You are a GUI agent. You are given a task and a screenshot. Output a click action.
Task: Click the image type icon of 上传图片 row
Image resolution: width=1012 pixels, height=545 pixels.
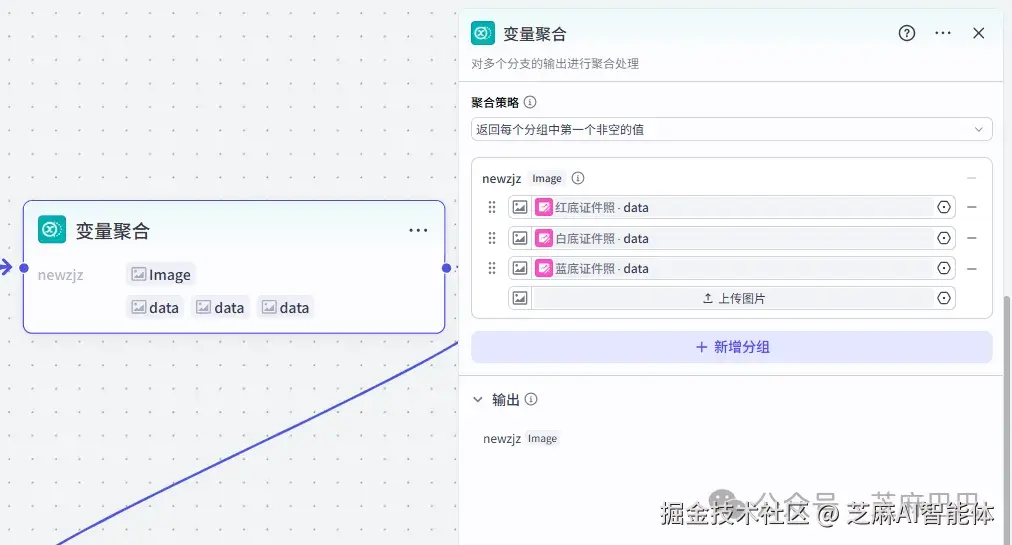point(520,298)
